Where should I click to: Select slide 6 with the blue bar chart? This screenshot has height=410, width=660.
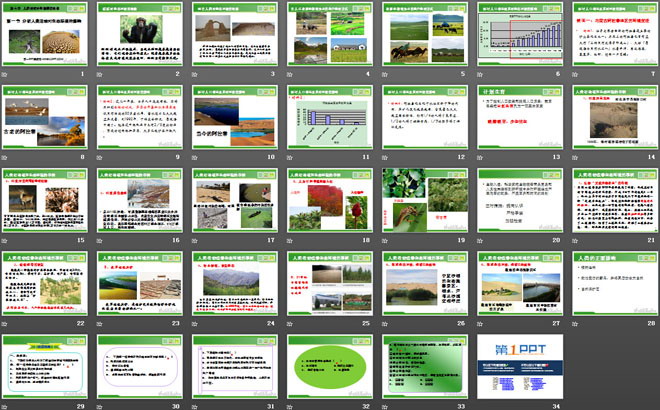pos(521,34)
